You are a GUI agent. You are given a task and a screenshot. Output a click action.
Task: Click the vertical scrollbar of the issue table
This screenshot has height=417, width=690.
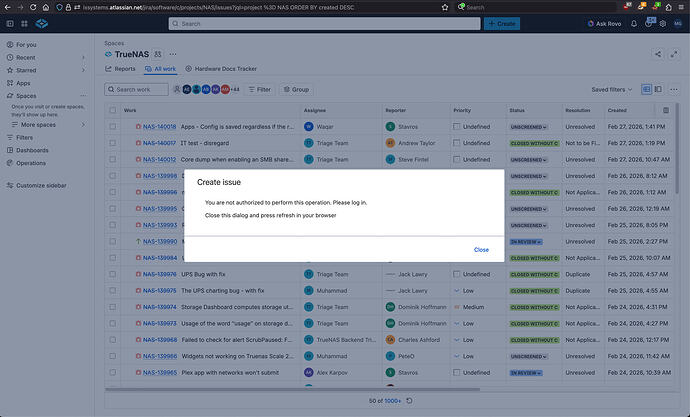677,148
